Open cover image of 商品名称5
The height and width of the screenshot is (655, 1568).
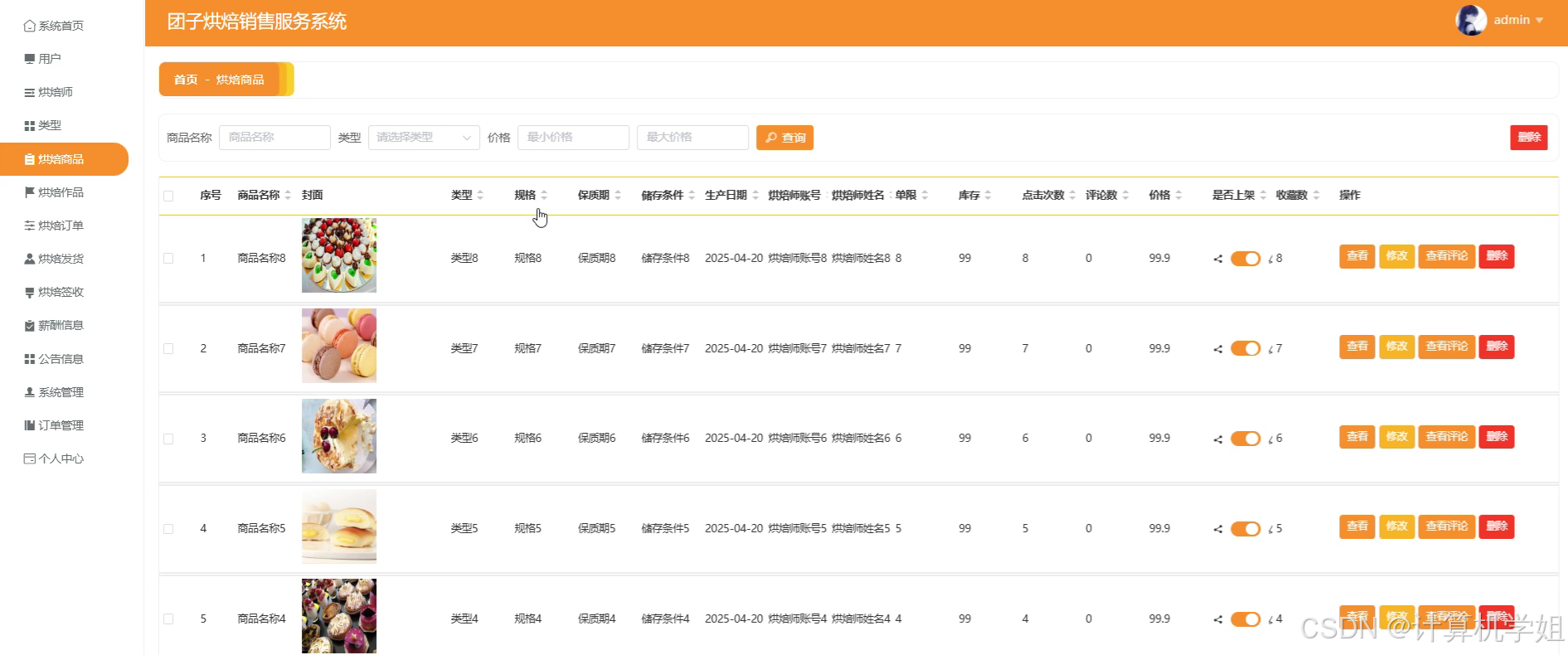coord(339,526)
